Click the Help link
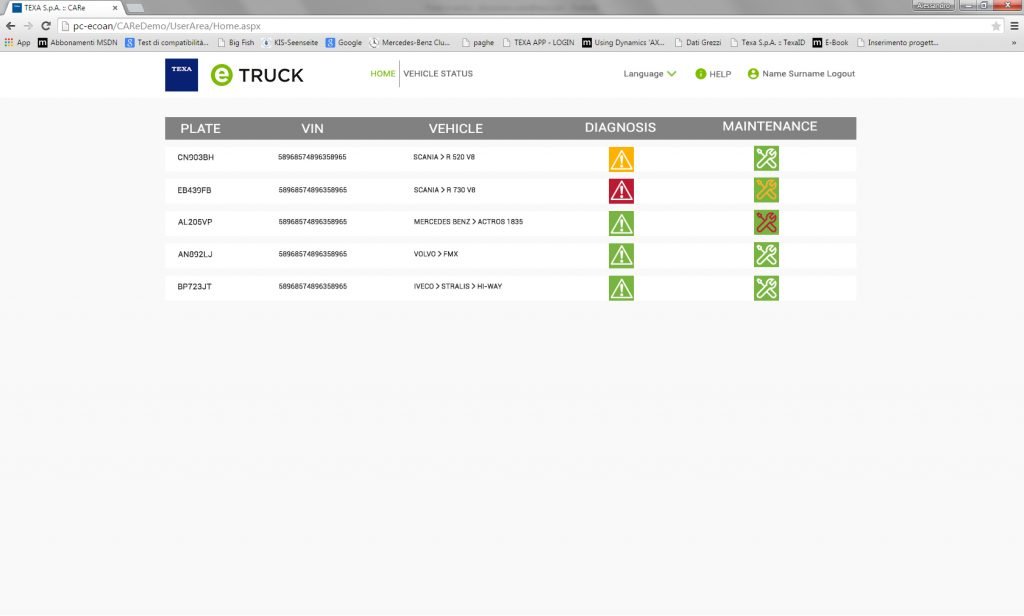Screen dimensions: 1024x616 click(x=713, y=74)
